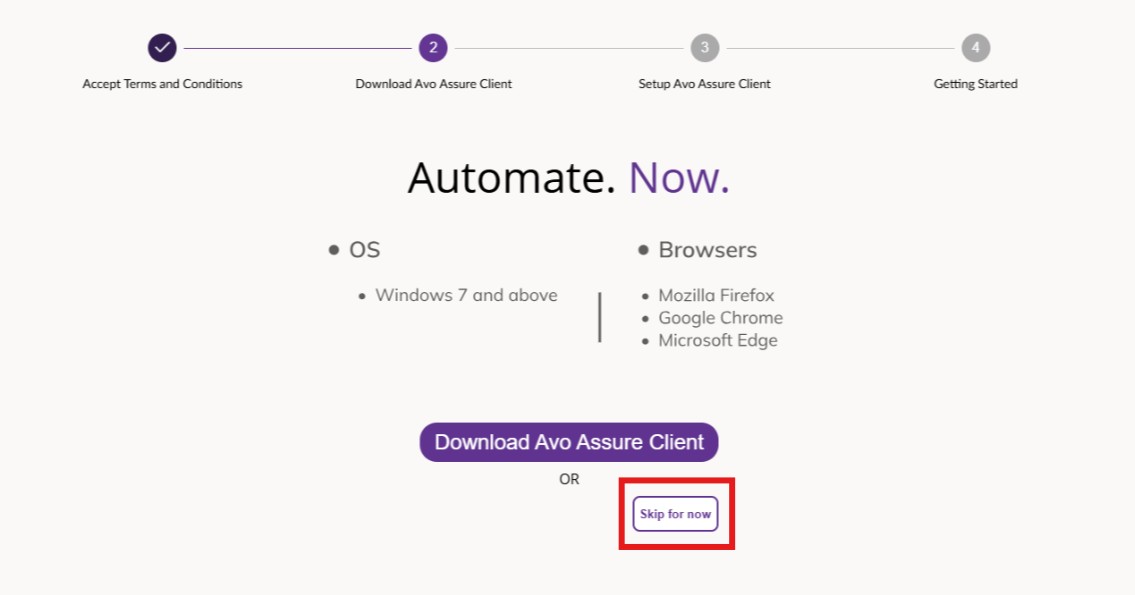Select the Accept Terms and Conditions label
The width and height of the screenshot is (1135, 595).
[x=162, y=84]
